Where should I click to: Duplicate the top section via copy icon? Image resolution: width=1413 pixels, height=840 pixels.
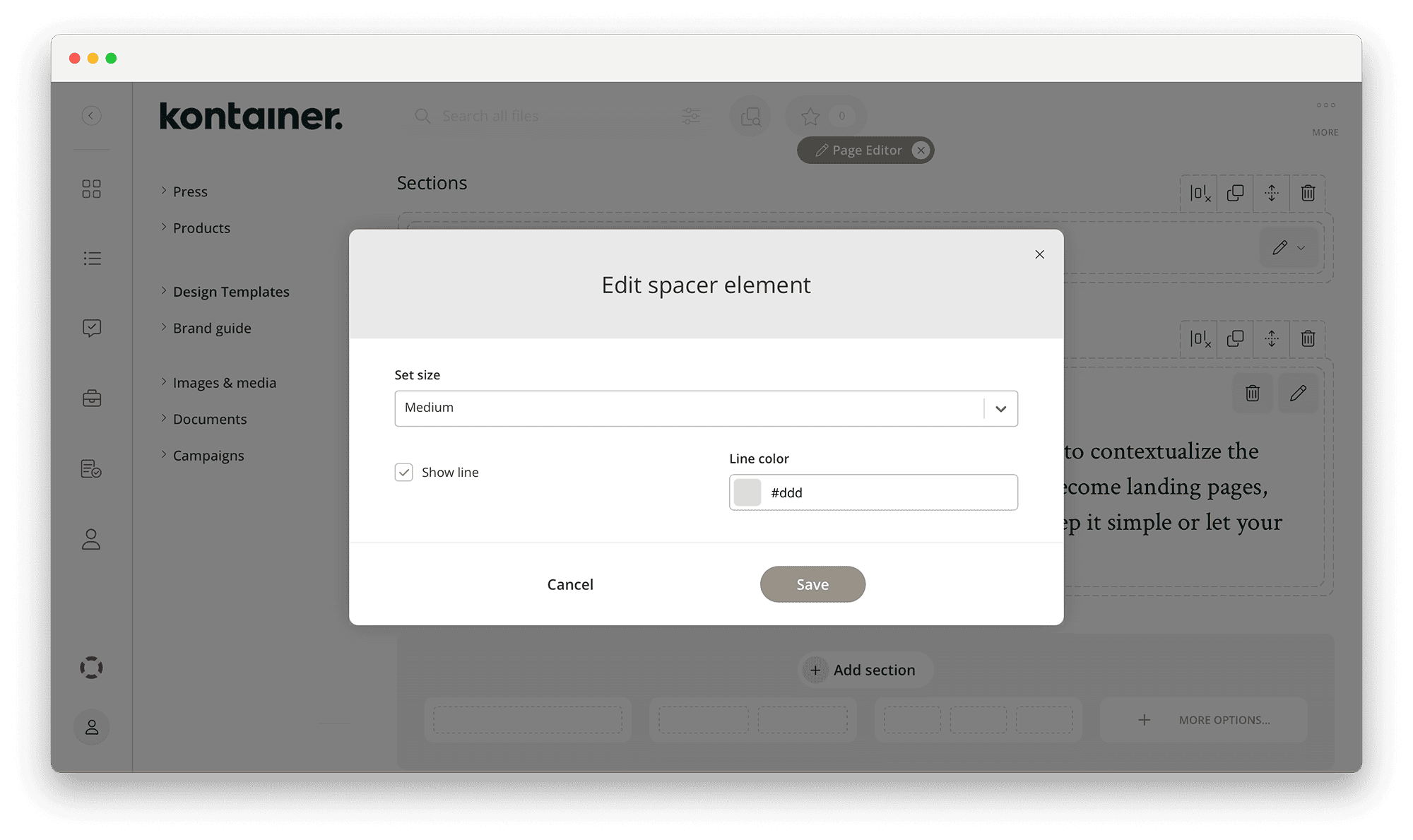[x=1234, y=193]
